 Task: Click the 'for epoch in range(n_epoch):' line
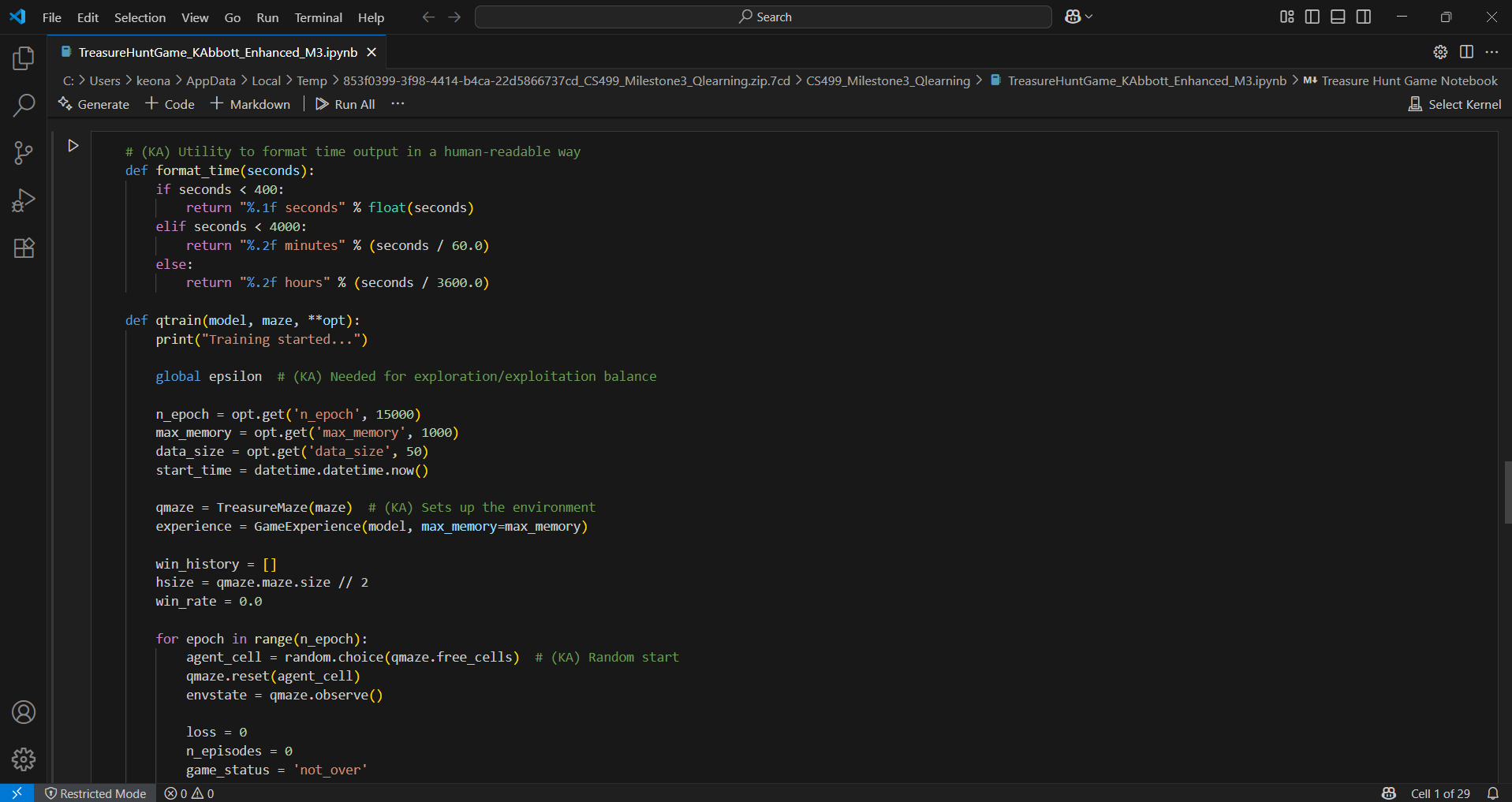262,639
